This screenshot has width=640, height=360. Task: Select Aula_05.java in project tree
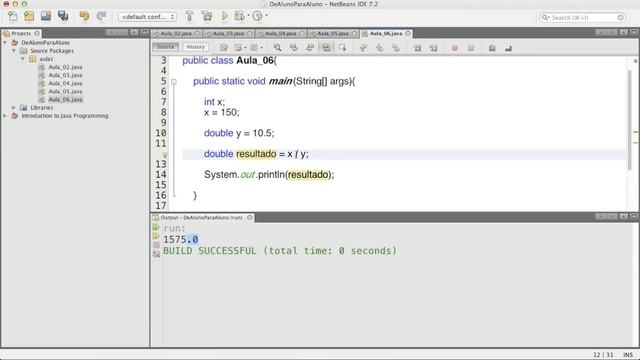pyautogui.click(x=65, y=91)
